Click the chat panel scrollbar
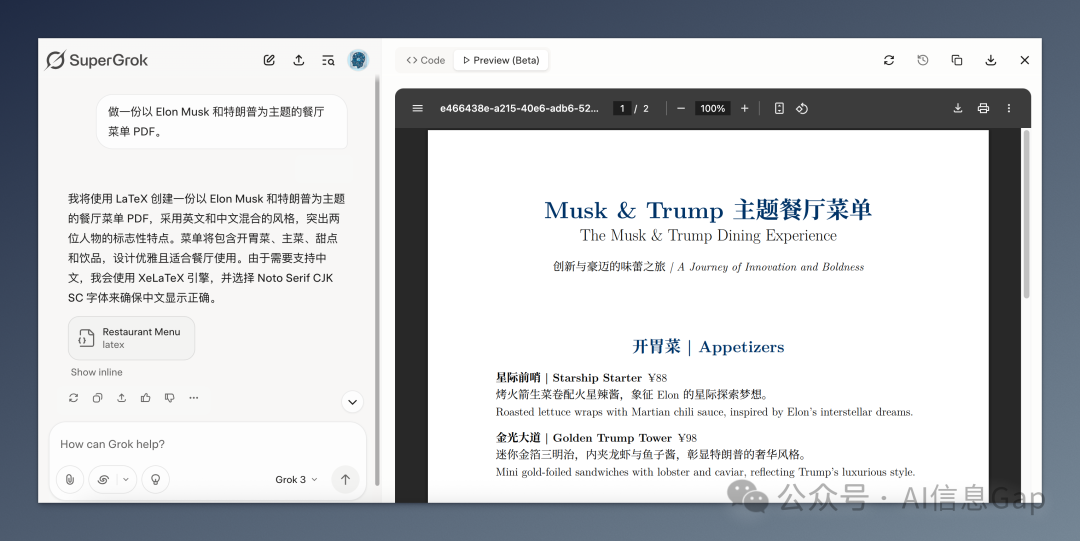This screenshot has width=1080, height=541. tap(377, 281)
